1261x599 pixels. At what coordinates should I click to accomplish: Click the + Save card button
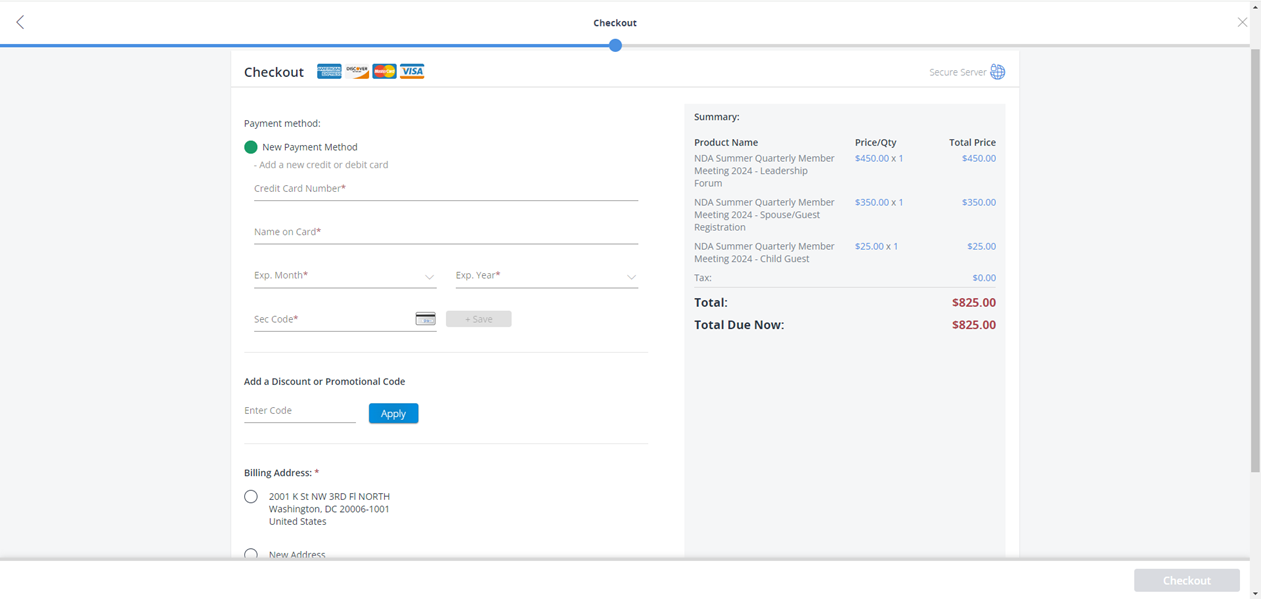pyautogui.click(x=478, y=319)
